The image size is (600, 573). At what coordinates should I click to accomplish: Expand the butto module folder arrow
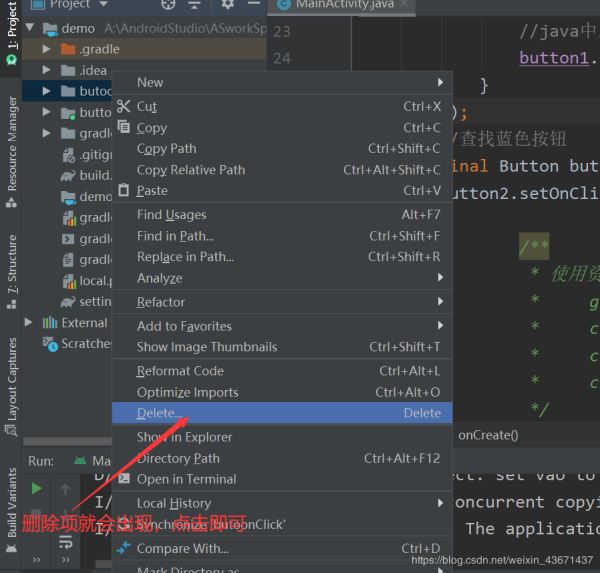point(46,112)
